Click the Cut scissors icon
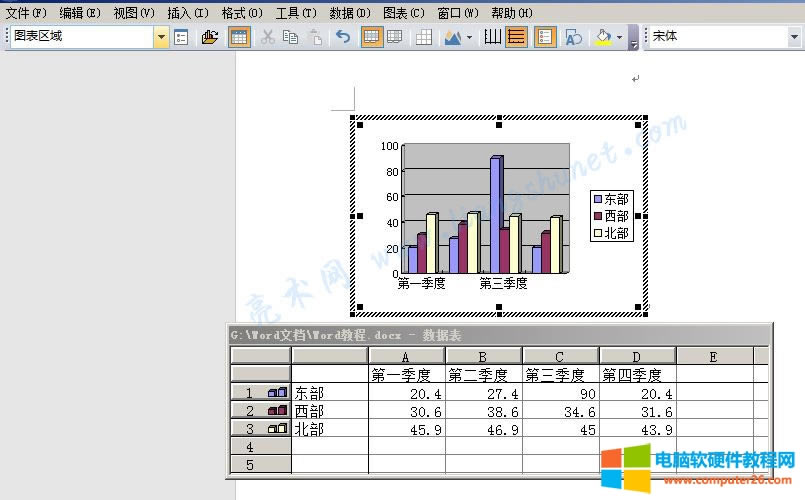This screenshot has height=500, width=805. (x=267, y=37)
